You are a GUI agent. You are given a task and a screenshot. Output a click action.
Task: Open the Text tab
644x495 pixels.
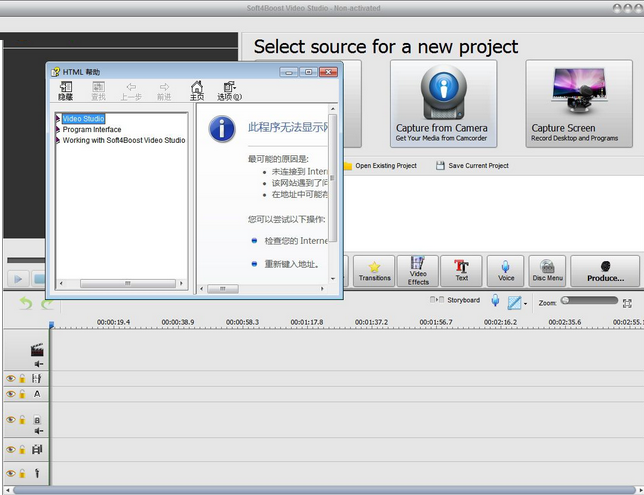point(461,271)
